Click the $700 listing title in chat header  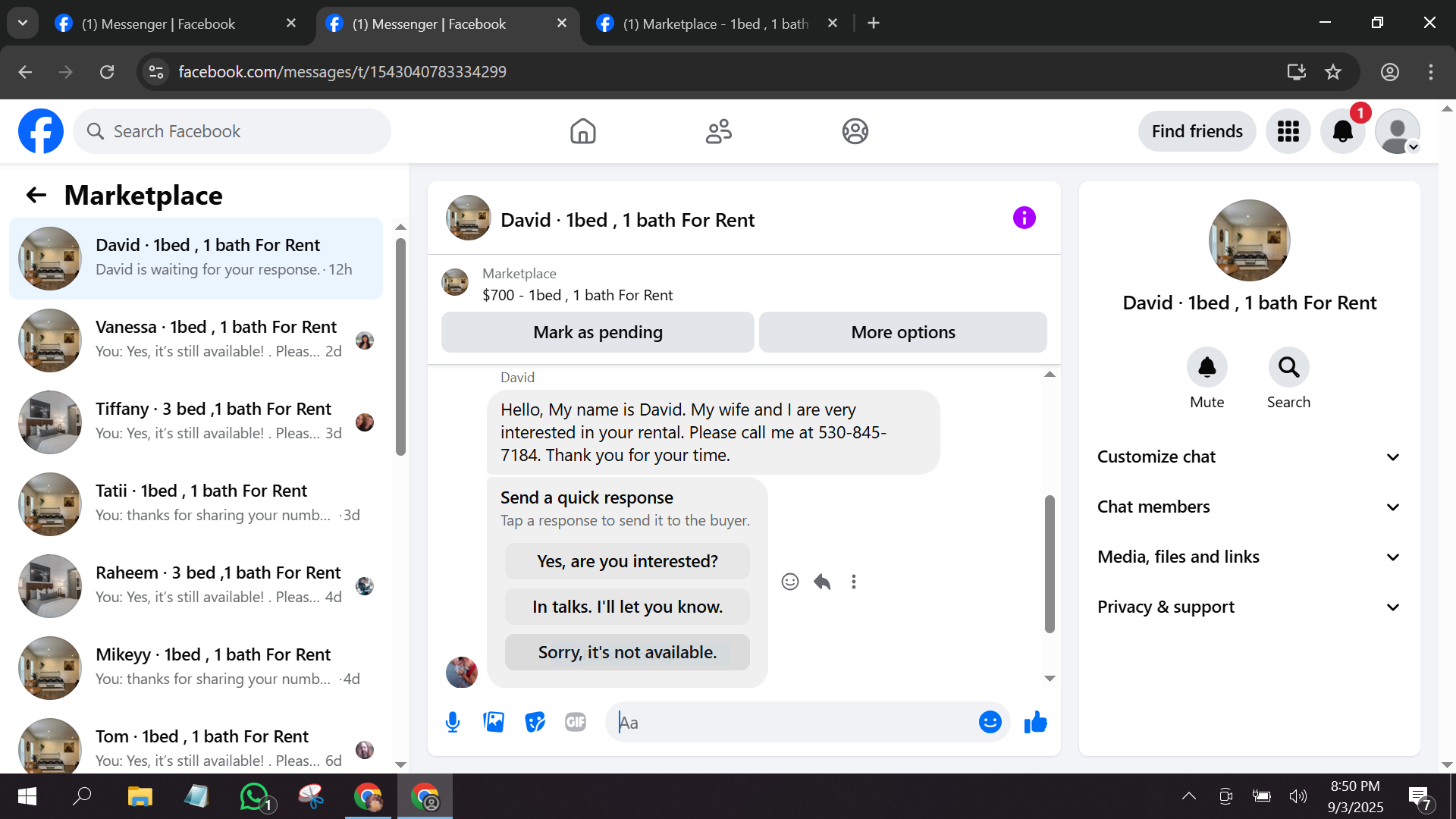(x=577, y=295)
